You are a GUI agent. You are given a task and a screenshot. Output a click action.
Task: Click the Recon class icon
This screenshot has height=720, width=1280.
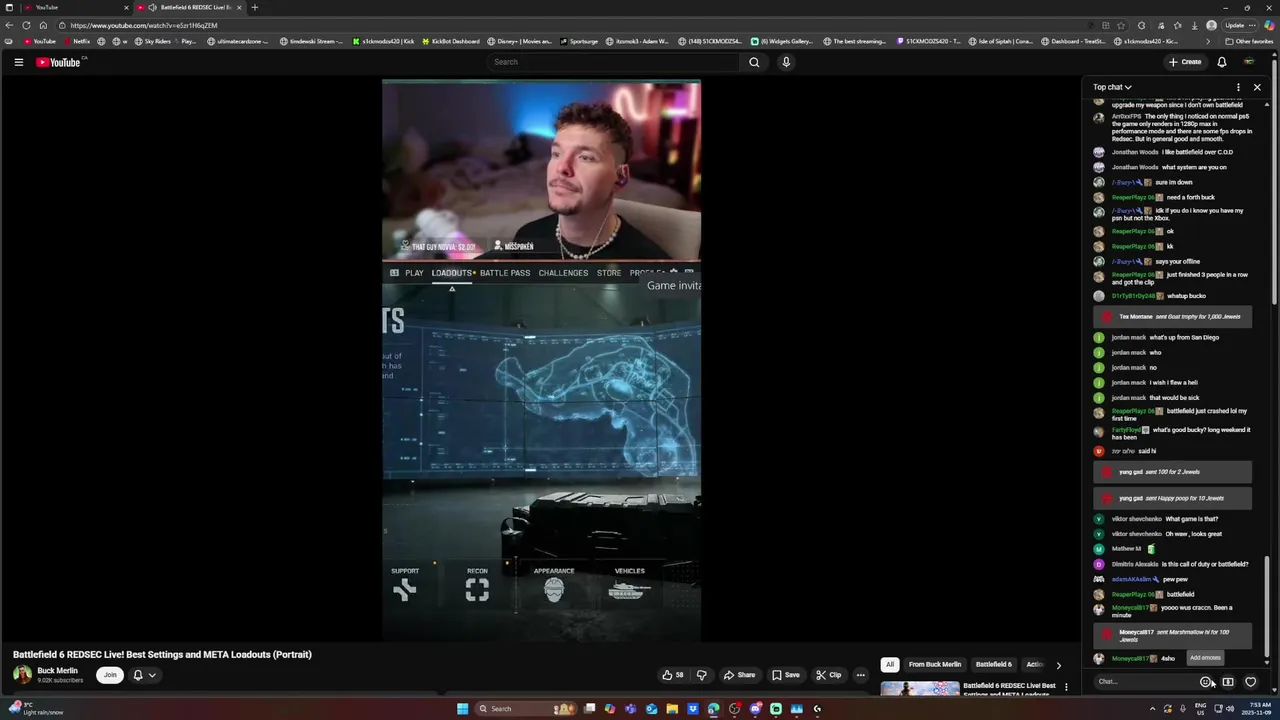[x=477, y=590]
